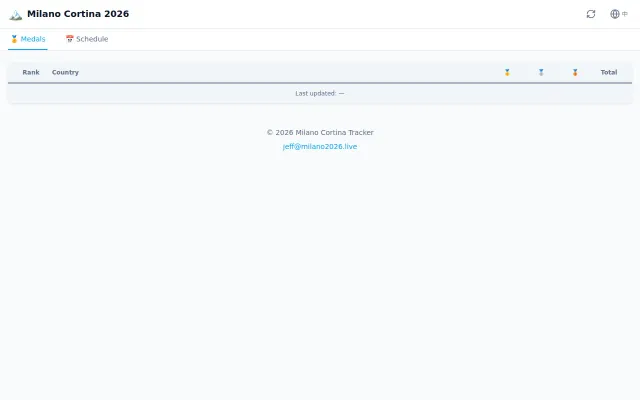Open the jeff@milano2026.live email link

point(320,147)
